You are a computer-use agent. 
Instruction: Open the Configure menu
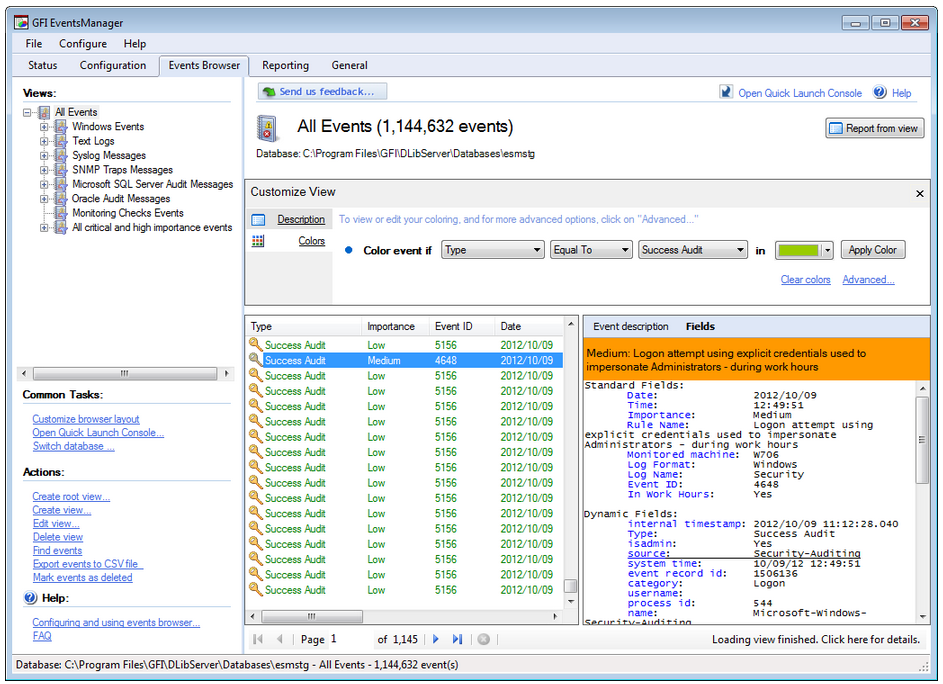[x=83, y=44]
